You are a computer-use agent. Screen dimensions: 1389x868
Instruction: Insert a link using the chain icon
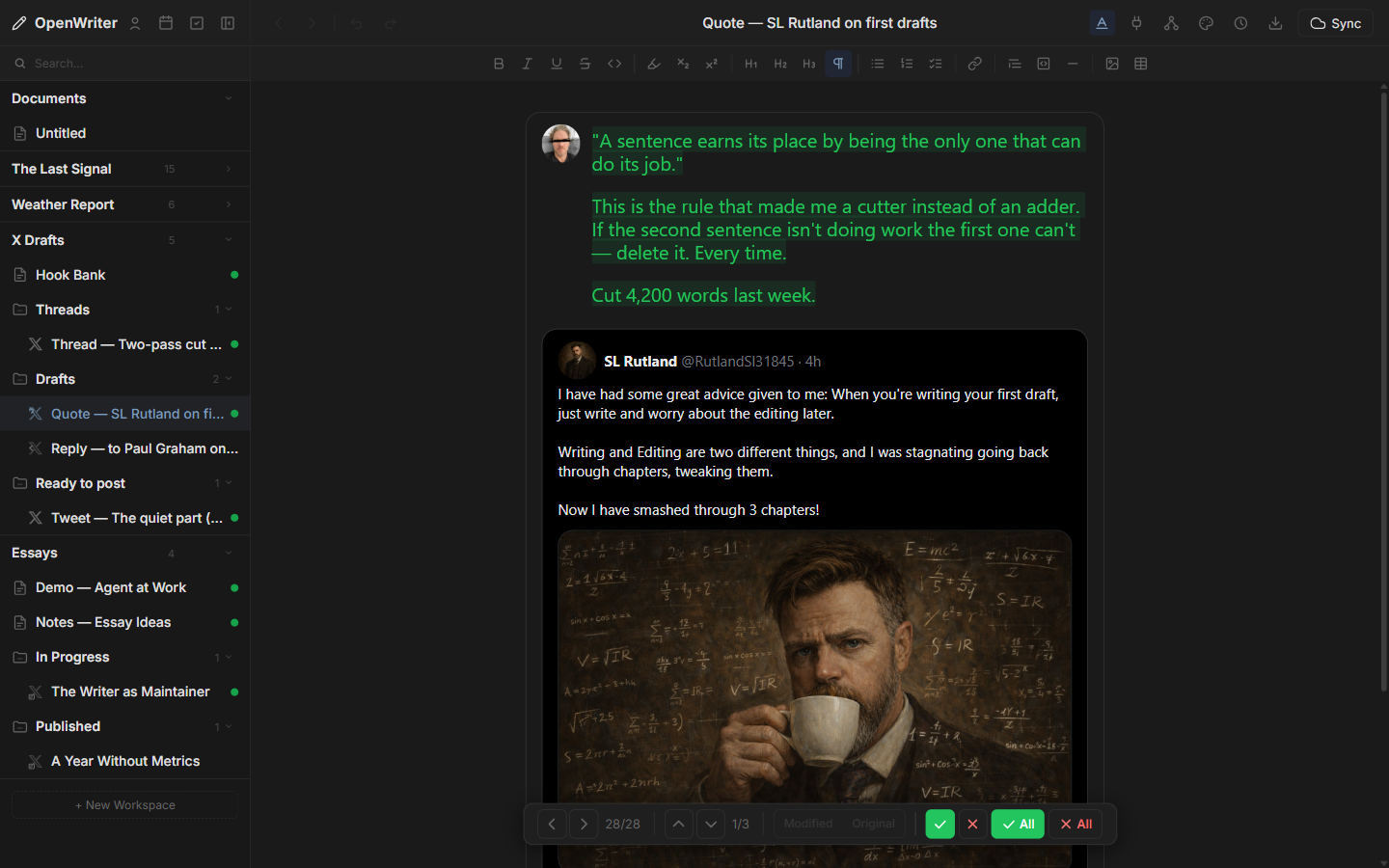(974, 63)
